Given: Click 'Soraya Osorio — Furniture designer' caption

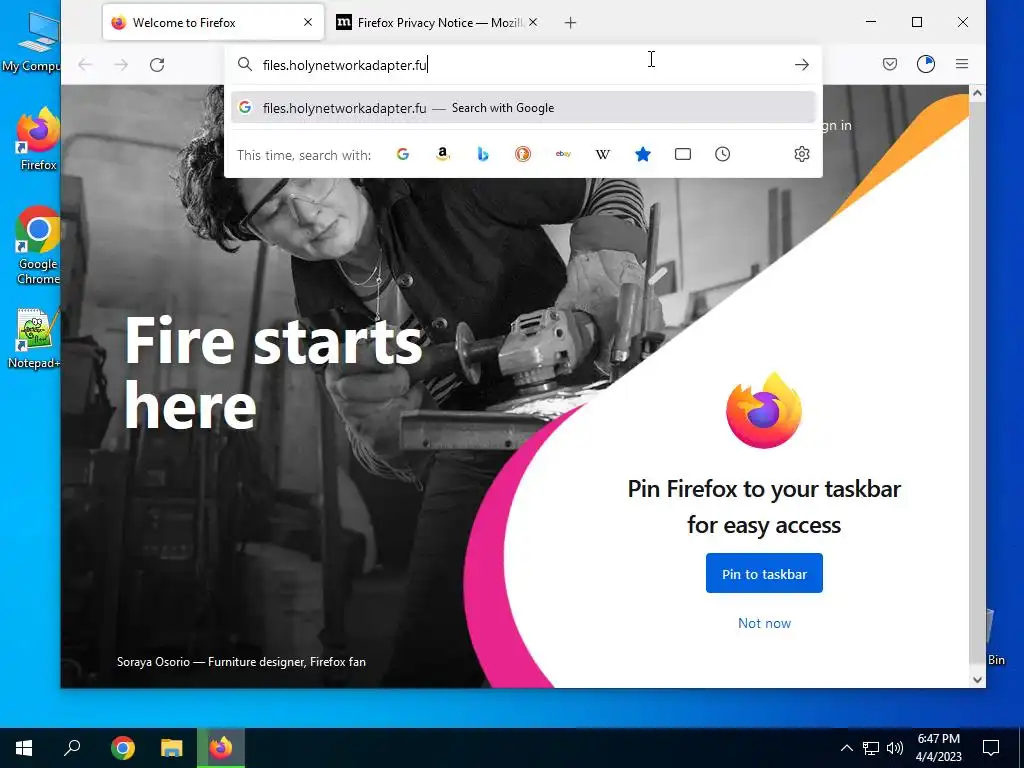Looking at the screenshot, I should pyautogui.click(x=241, y=662).
